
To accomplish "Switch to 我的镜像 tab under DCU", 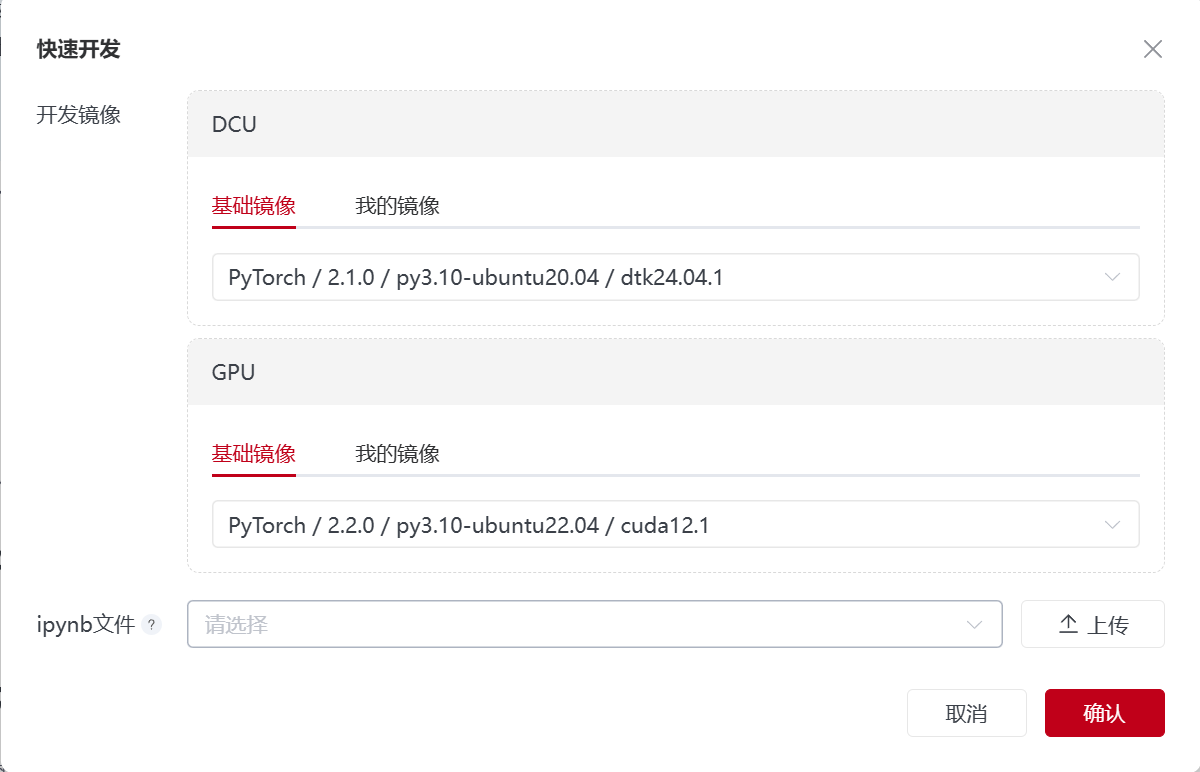I will pos(397,206).
